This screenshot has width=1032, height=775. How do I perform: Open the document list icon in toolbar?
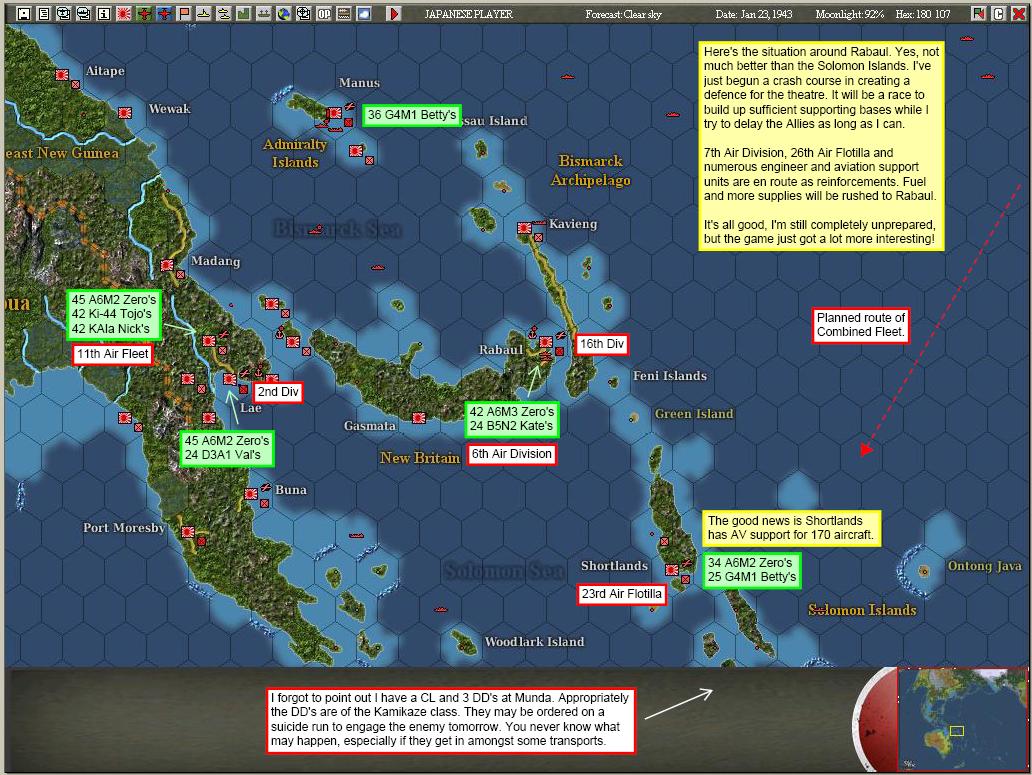coord(43,13)
